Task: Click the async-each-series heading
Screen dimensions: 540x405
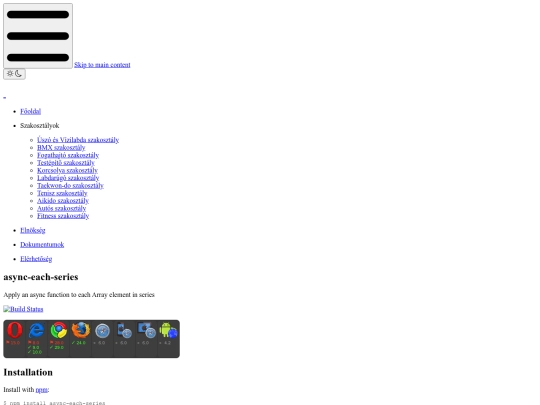Action: click(x=41, y=277)
